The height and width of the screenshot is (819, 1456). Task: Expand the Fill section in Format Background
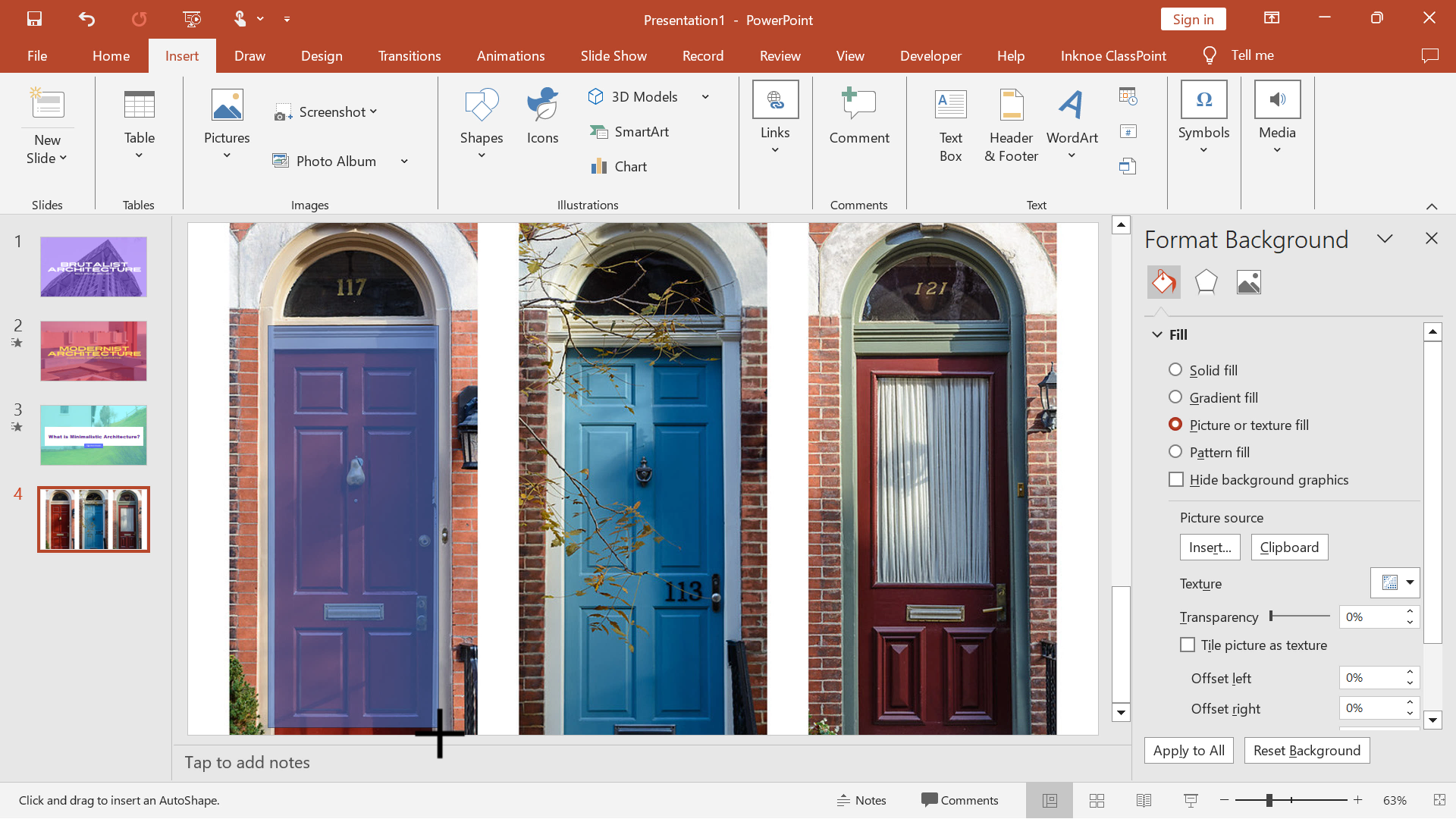tap(1159, 334)
